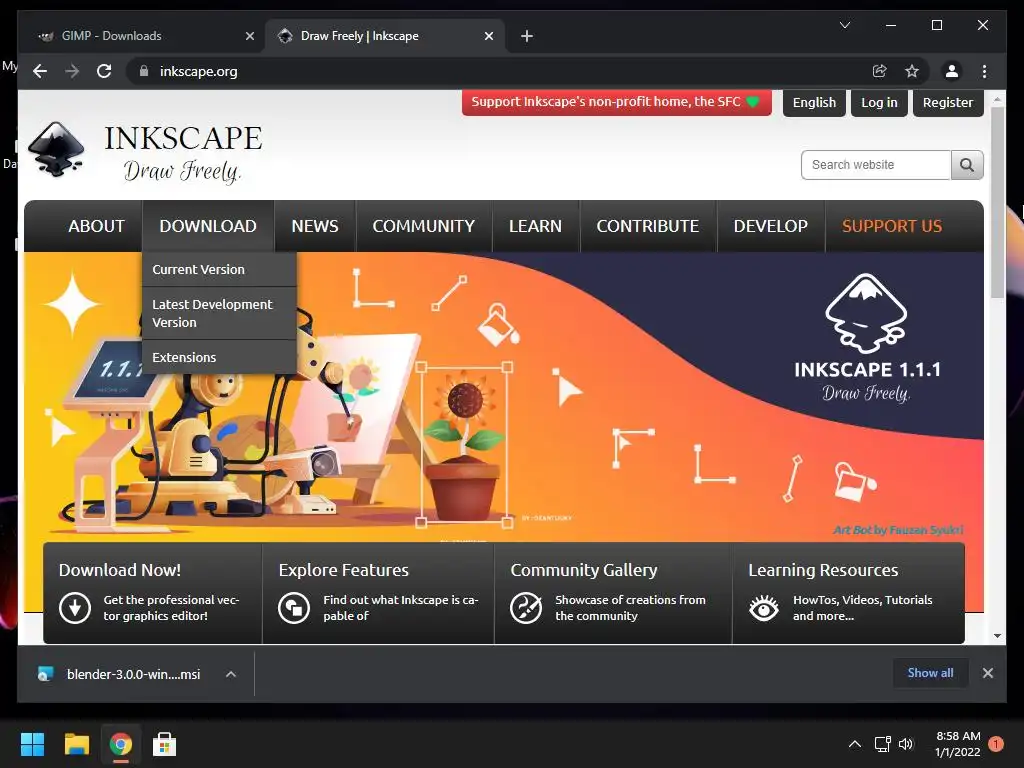Click the address bar URL inkscape.org

point(199,71)
